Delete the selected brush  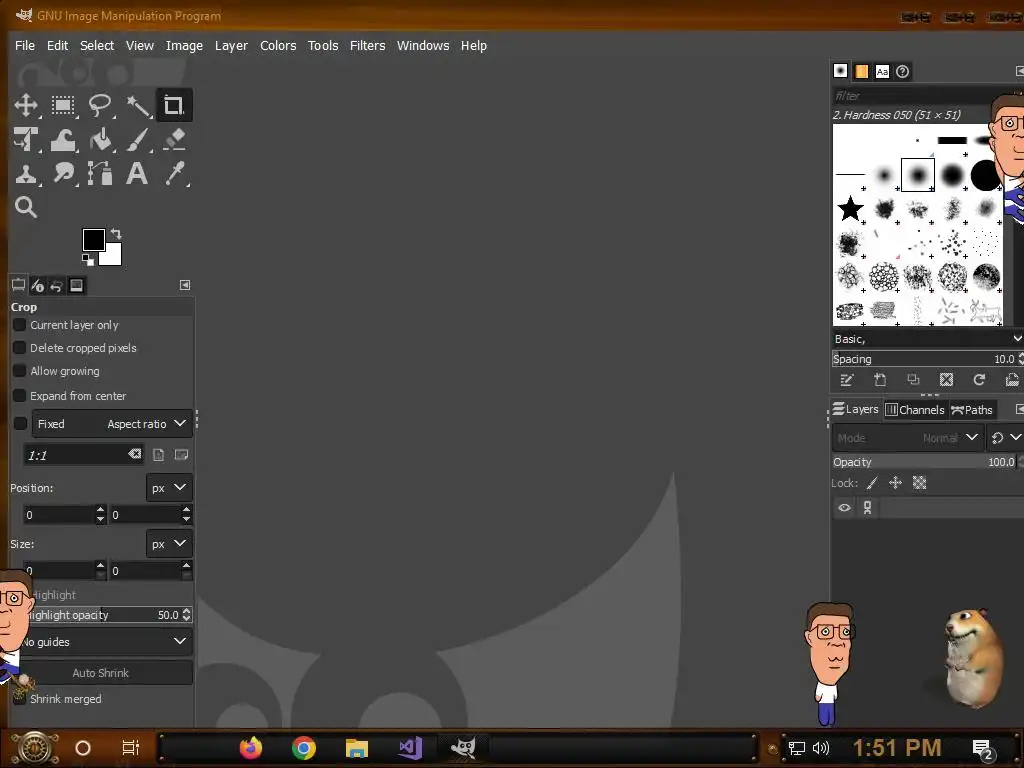(x=946, y=380)
